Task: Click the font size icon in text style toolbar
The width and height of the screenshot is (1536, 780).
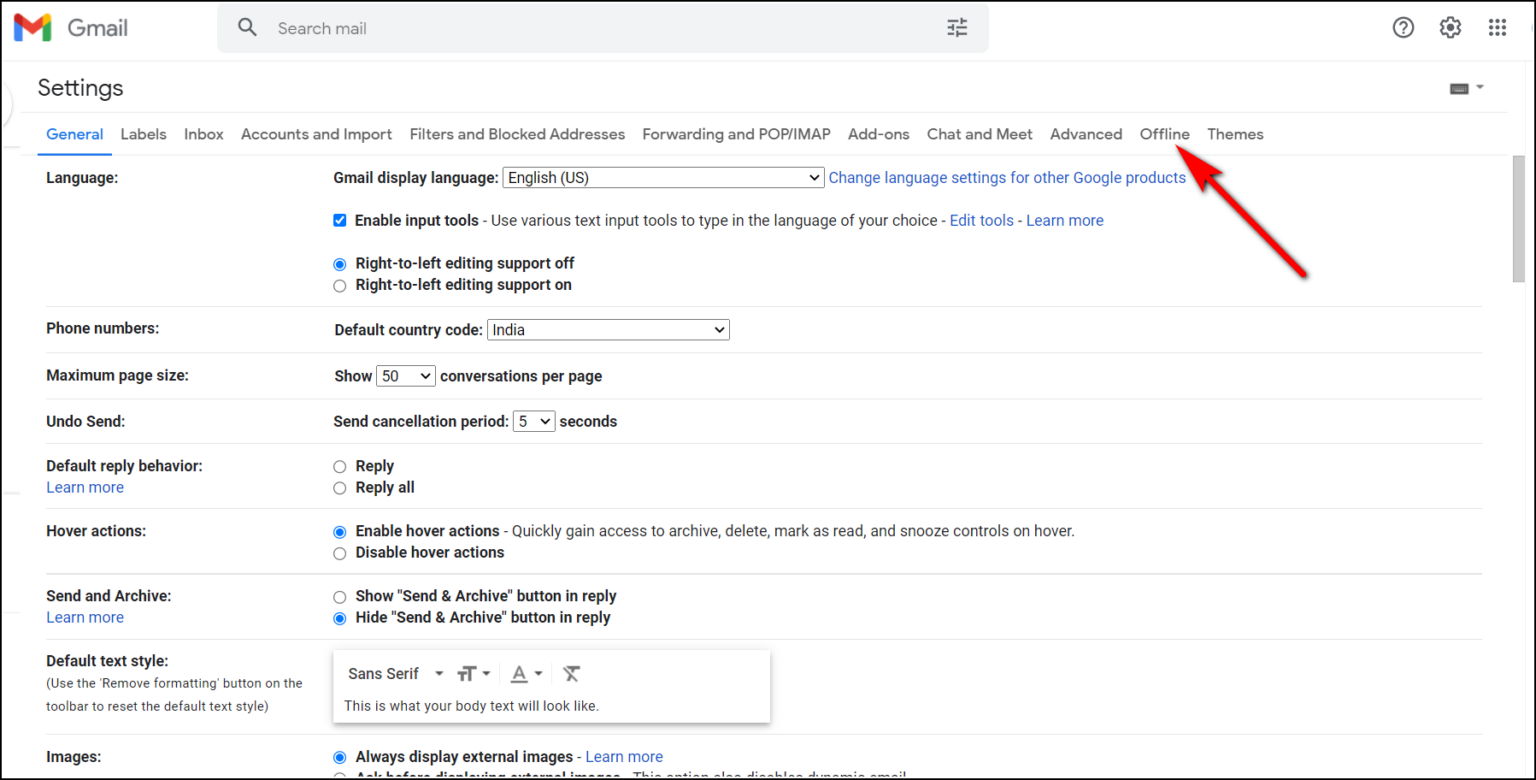Action: point(468,673)
